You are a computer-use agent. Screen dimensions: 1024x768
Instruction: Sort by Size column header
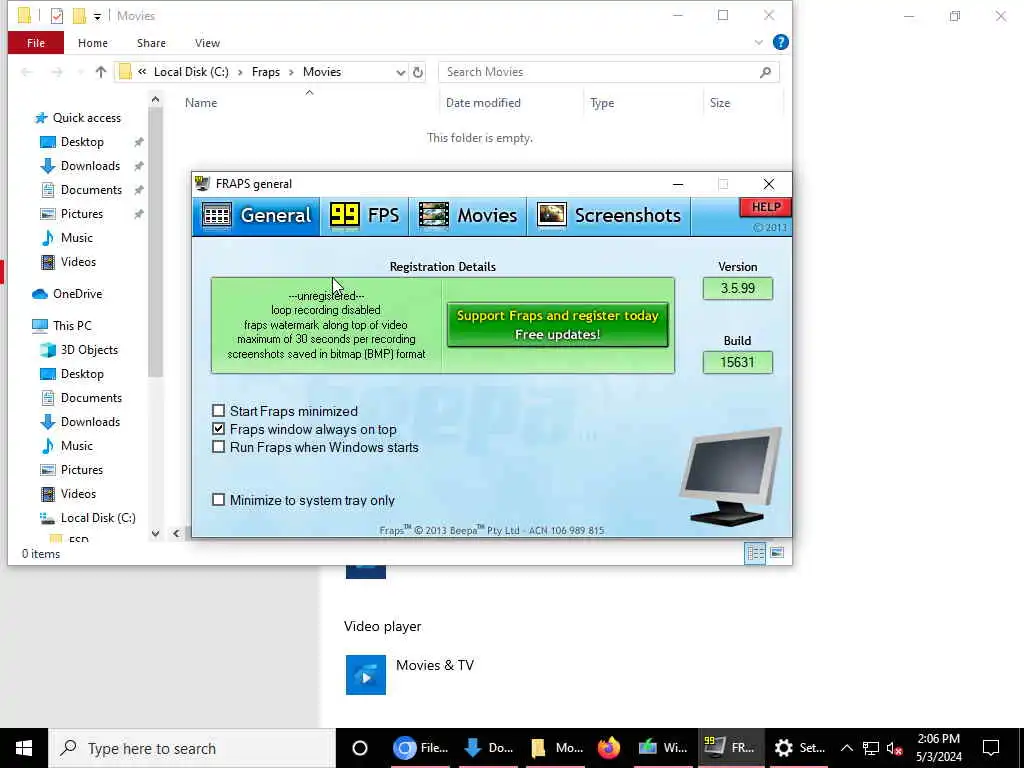click(x=720, y=103)
